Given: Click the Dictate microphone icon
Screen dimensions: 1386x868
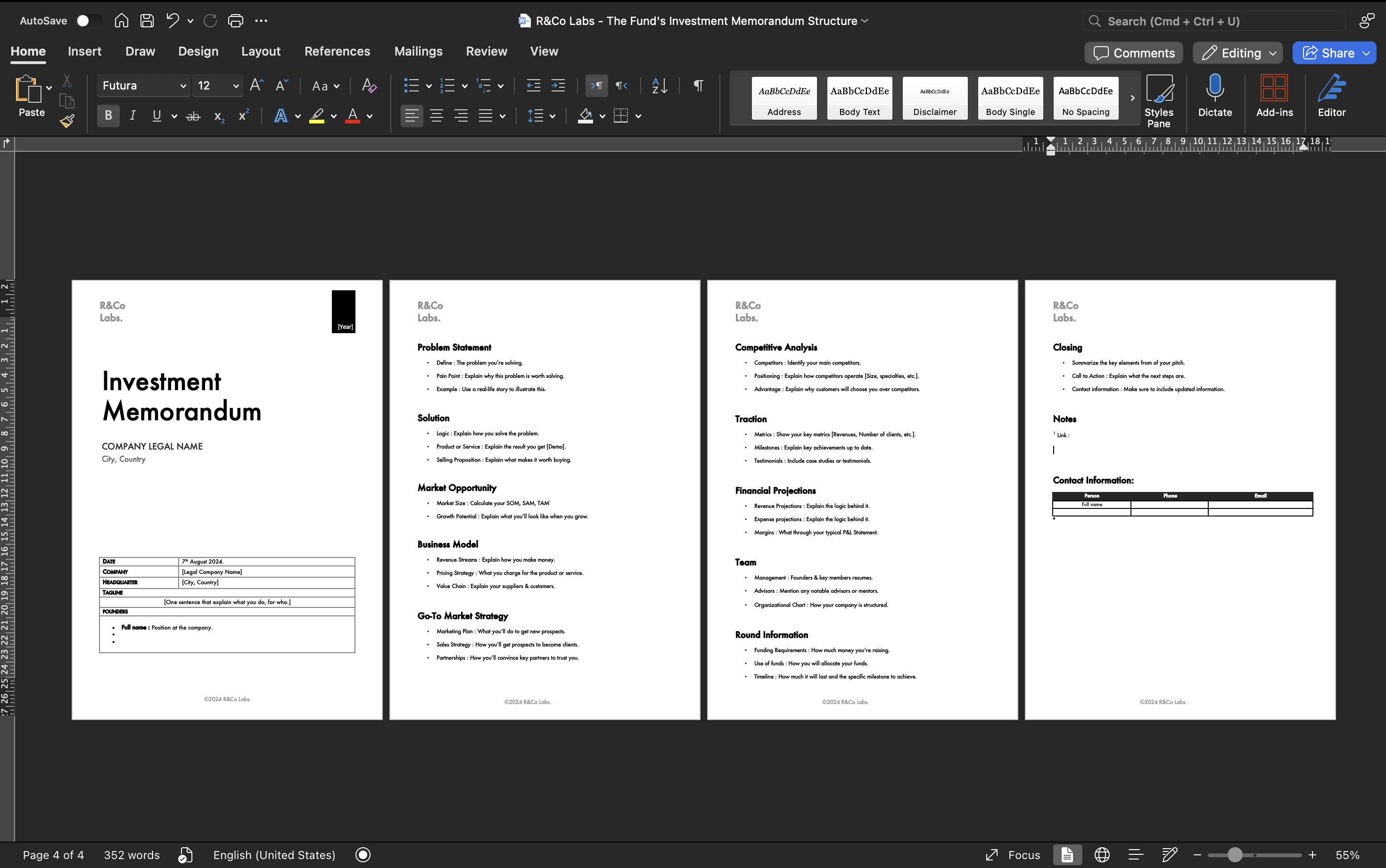Looking at the screenshot, I should coord(1214,96).
